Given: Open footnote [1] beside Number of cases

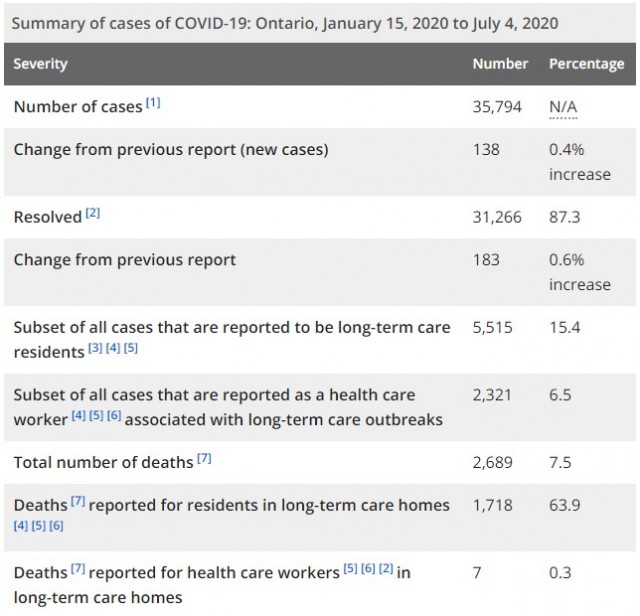Looking at the screenshot, I should pos(153,103).
